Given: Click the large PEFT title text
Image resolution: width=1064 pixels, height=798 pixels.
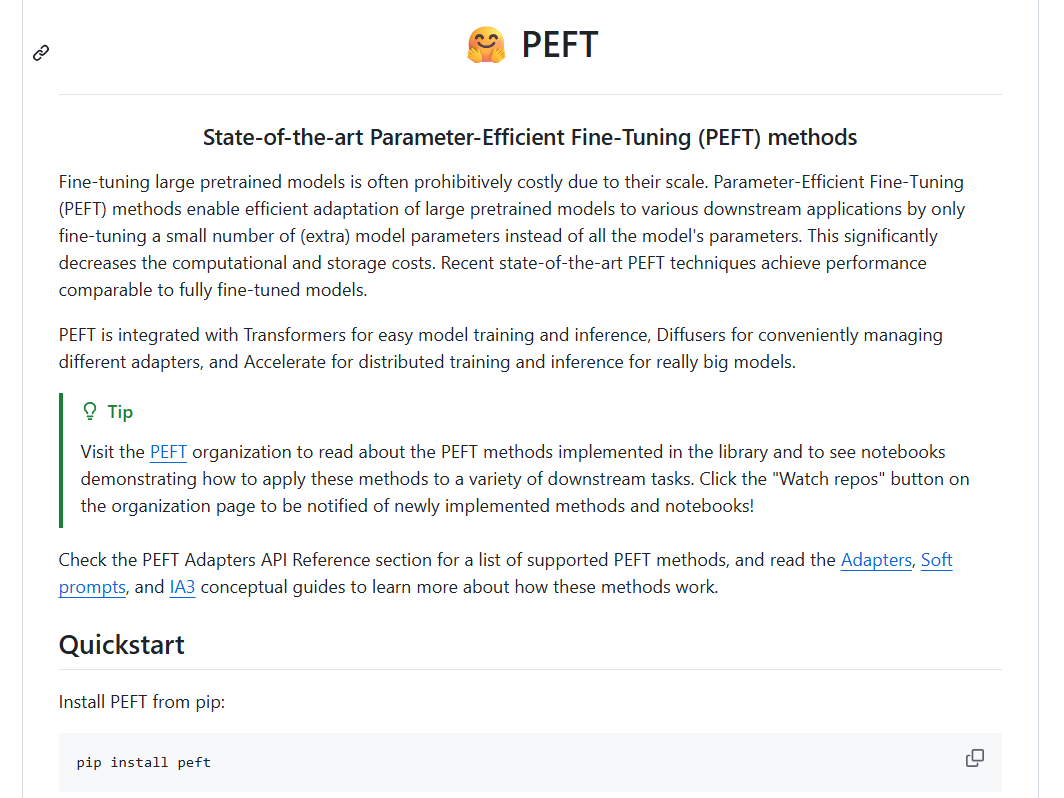Looking at the screenshot, I should coord(560,45).
